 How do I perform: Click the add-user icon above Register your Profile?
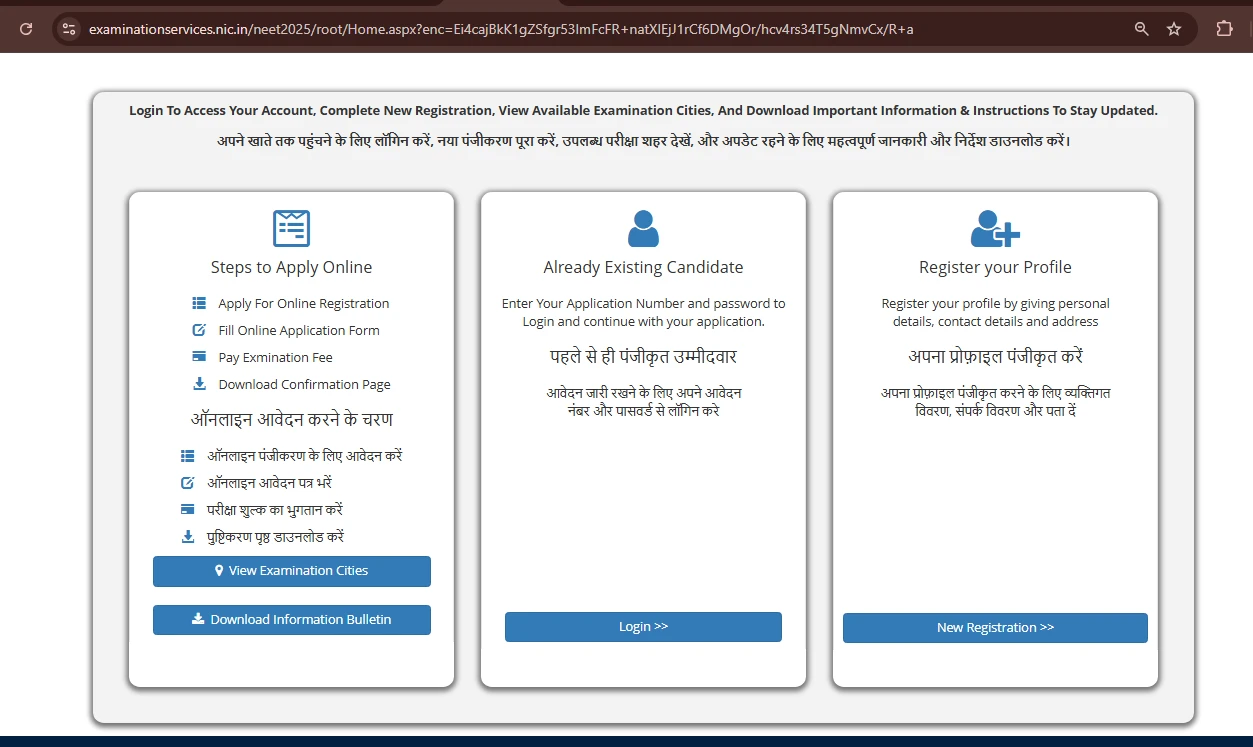[x=994, y=229]
